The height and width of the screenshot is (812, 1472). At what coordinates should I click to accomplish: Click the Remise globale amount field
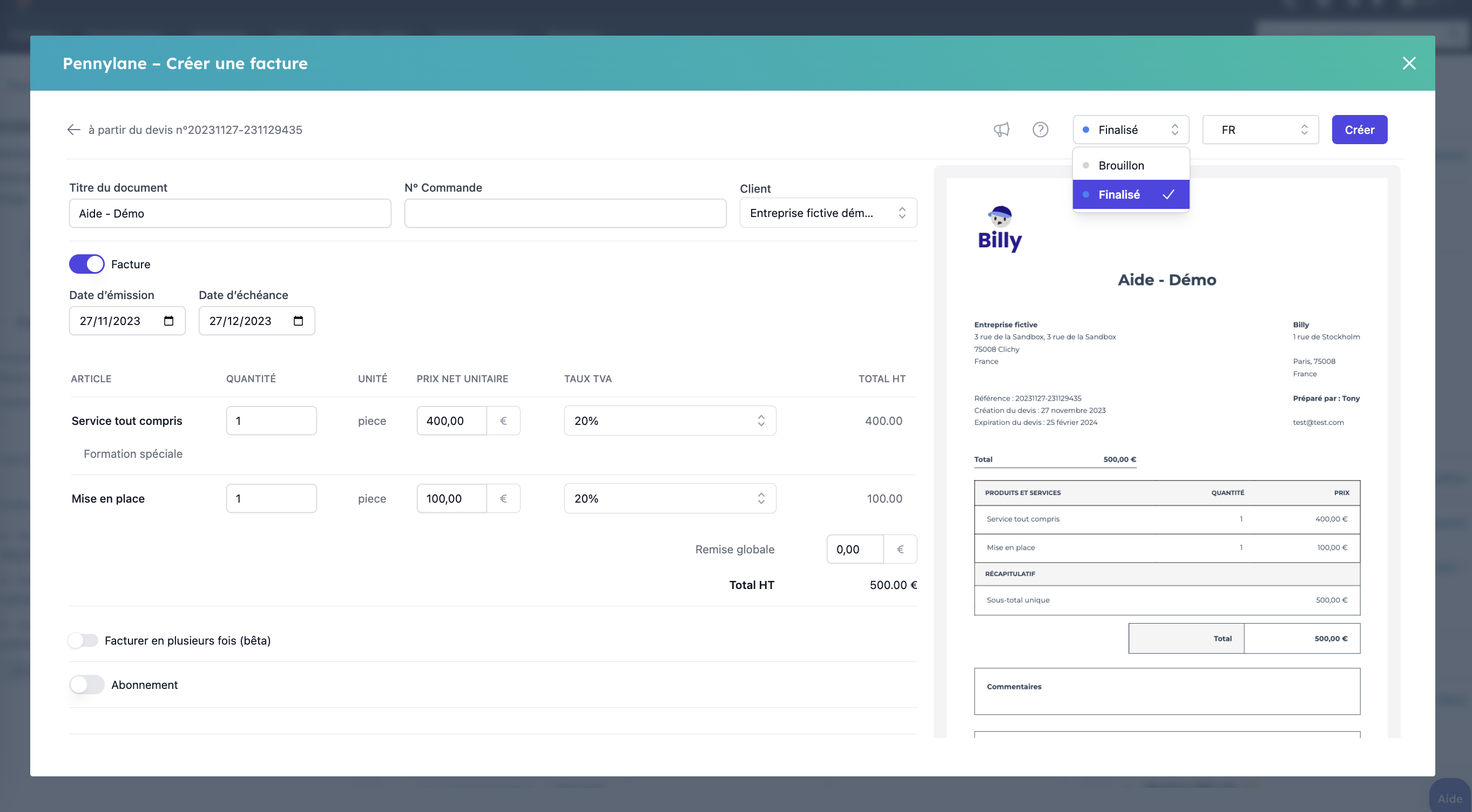point(854,549)
